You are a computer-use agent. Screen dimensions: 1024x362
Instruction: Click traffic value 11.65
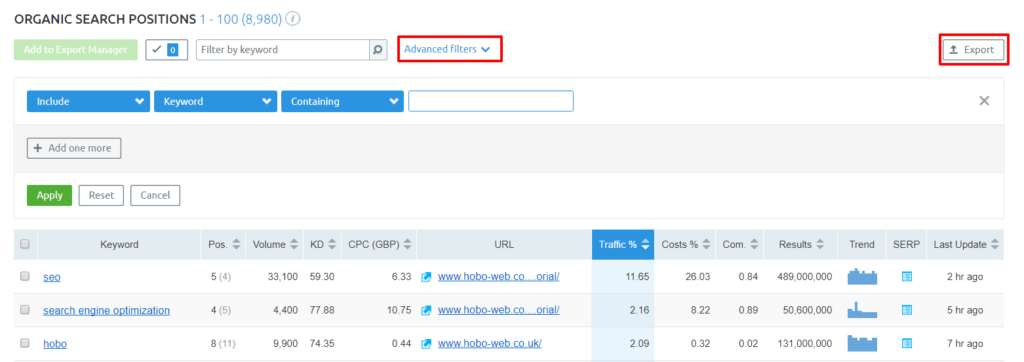(637, 277)
